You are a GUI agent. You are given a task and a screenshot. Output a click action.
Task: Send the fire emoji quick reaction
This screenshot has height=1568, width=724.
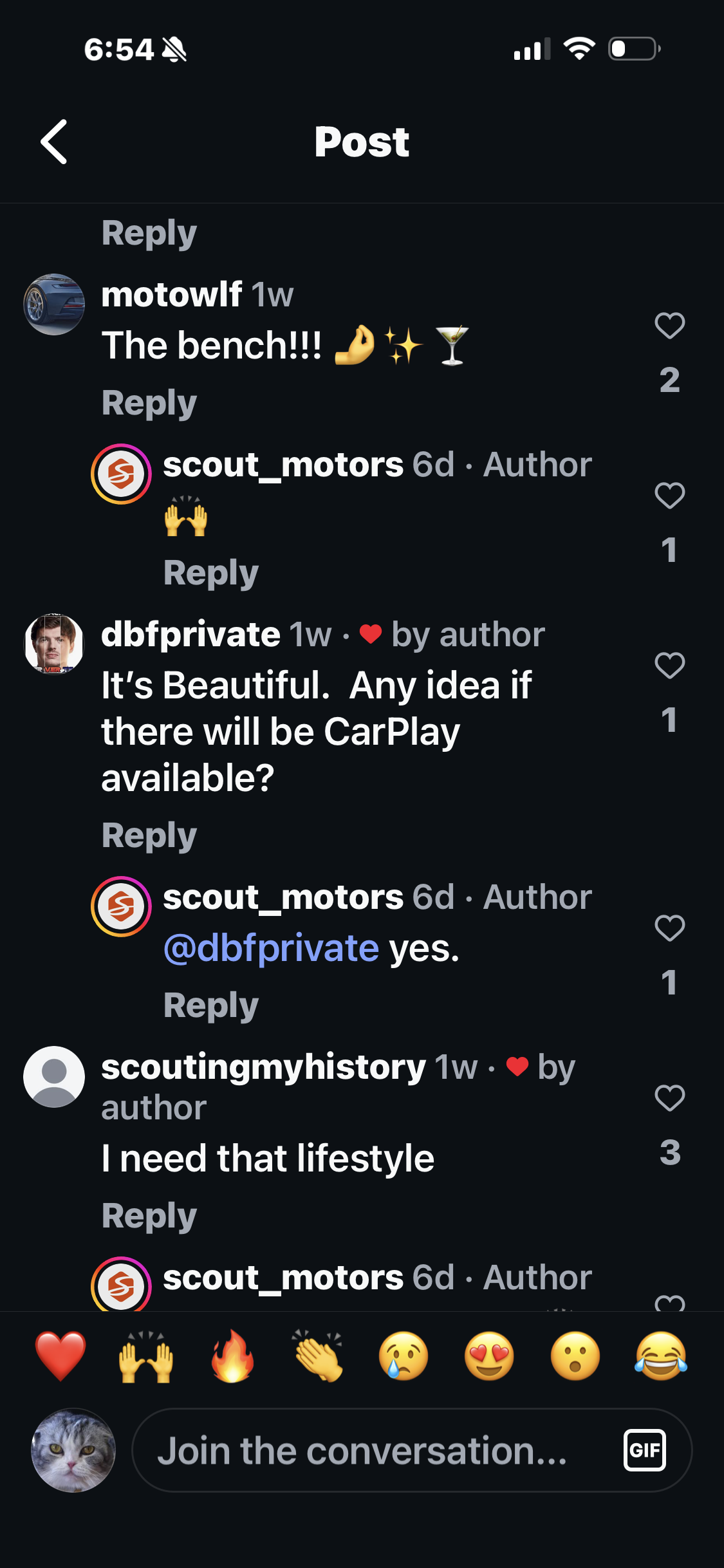click(x=232, y=1356)
